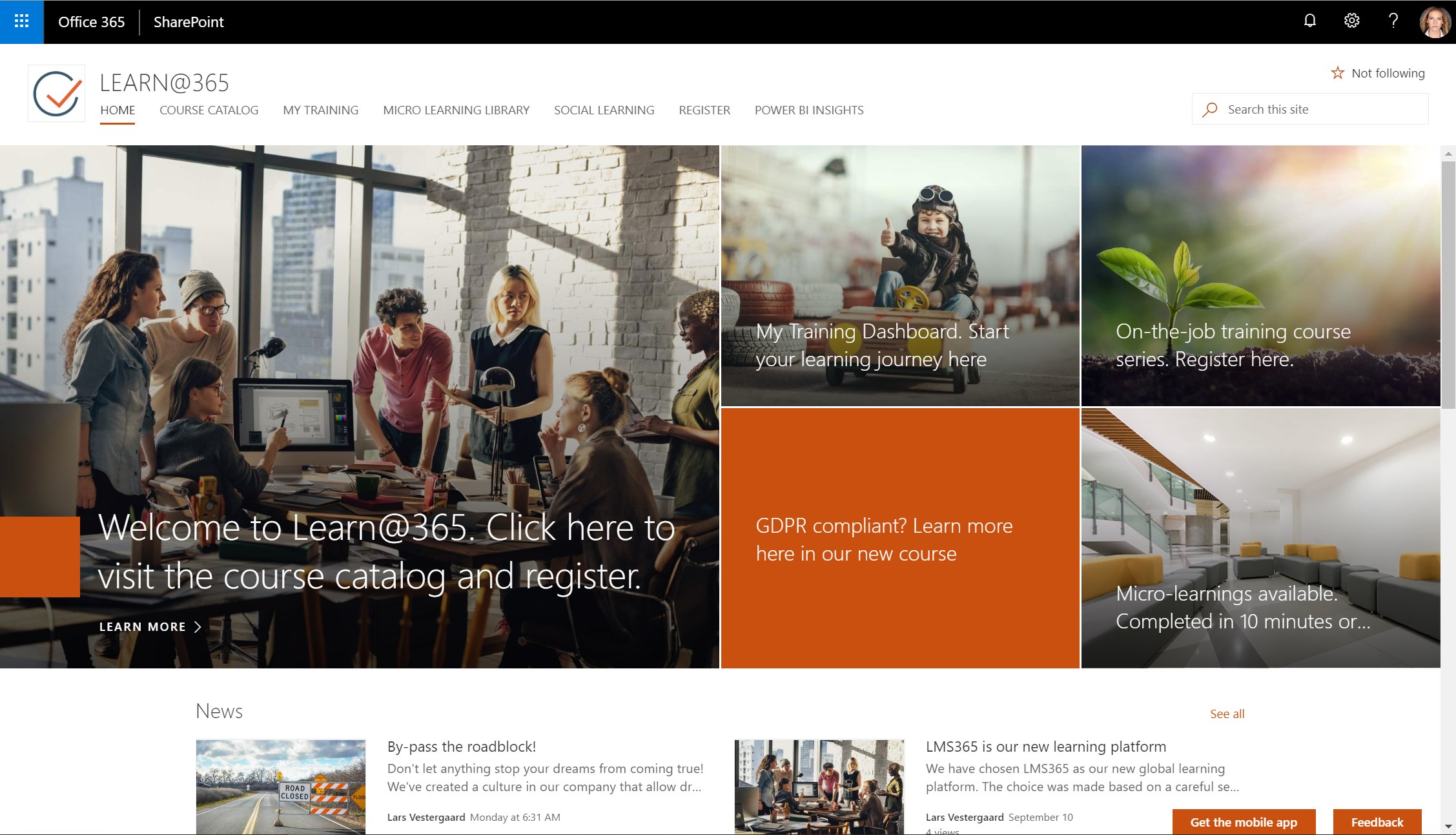Image resolution: width=1456 pixels, height=835 pixels.
Task: Open LMS365 is our new learning platform
Action: click(1046, 747)
